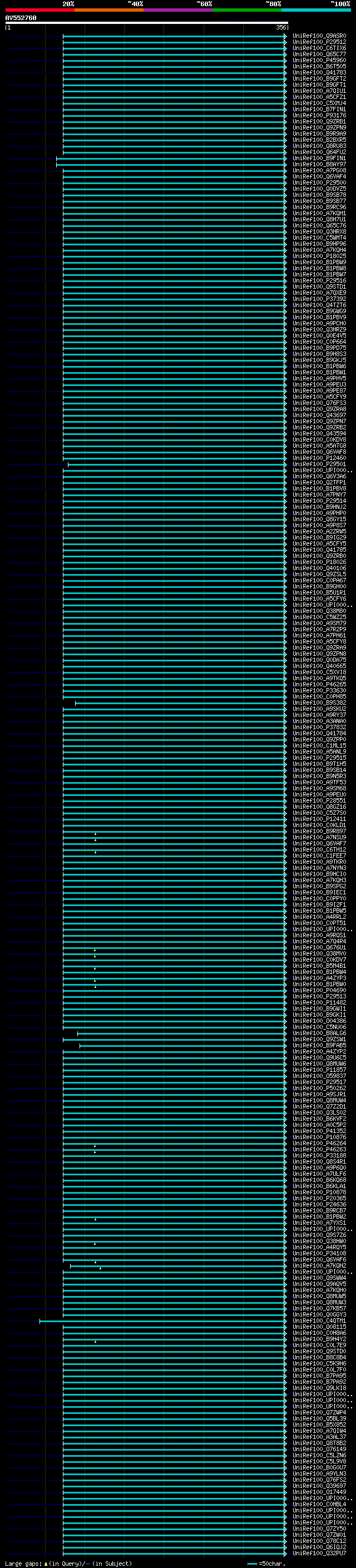This screenshot has height=1568, width=356.
Task: Select hit label UniRef100_Q7KB57
Action: pyautogui.click(x=319, y=1308)
